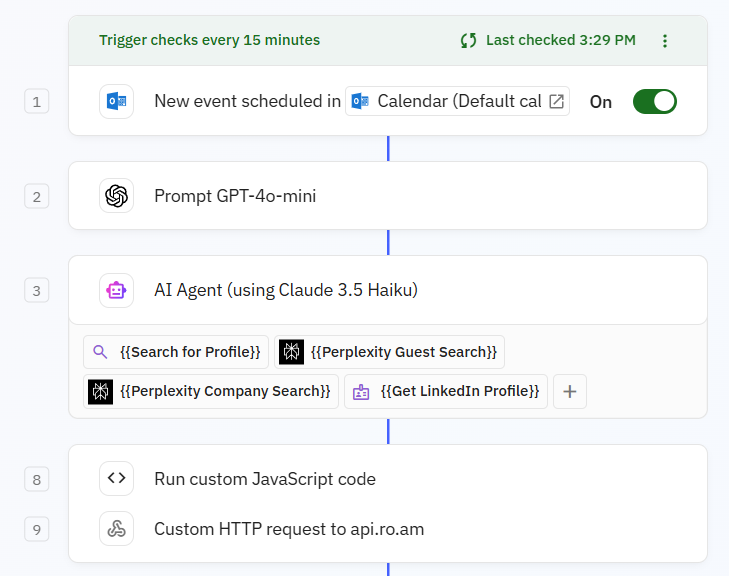Select step number 2 badge
Image resolution: width=729 pixels, height=576 pixels.
point(37,197)
